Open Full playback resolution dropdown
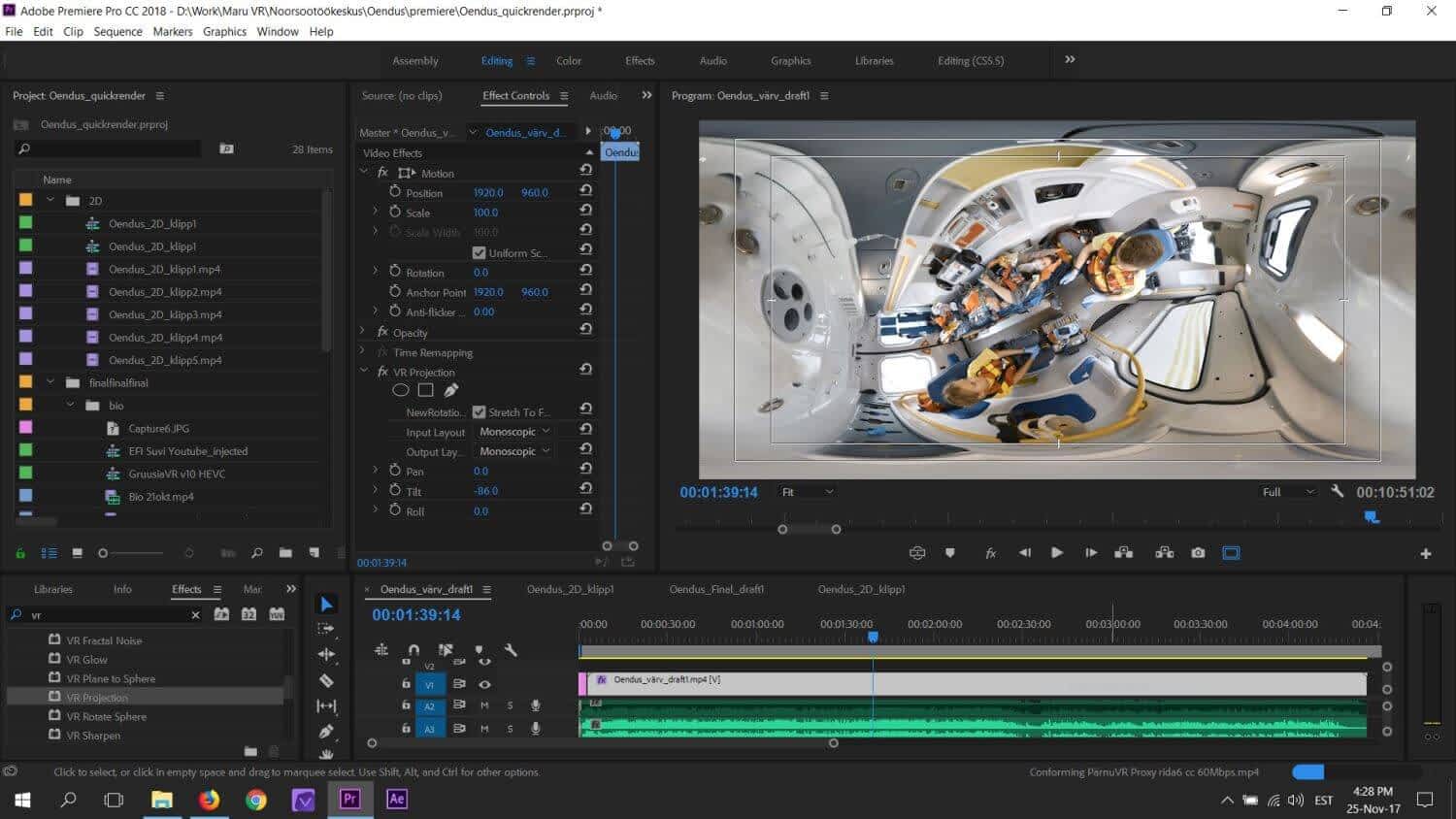 (1288, 492)
